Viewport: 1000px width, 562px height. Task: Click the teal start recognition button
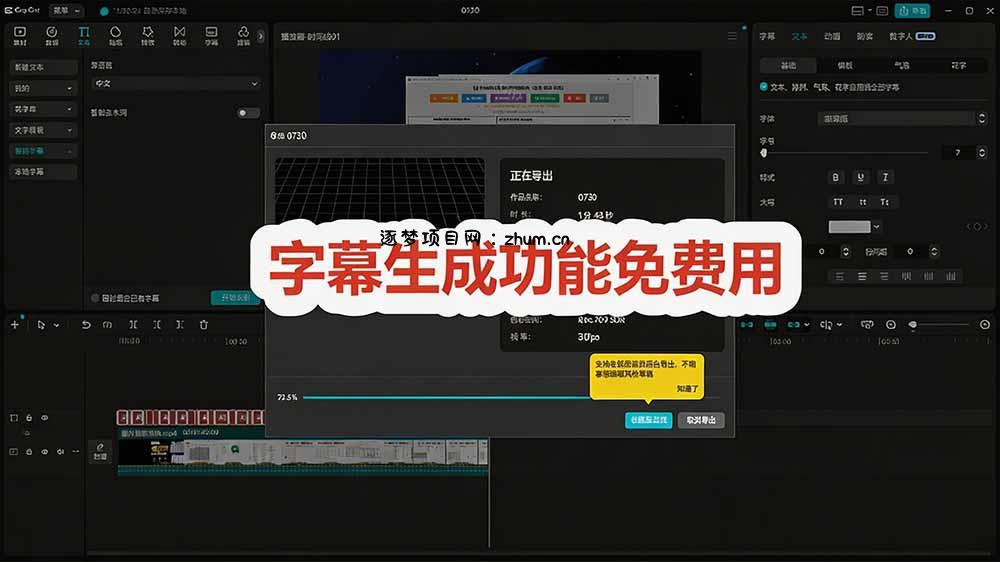pyautogui.click(x=235, y=298)
